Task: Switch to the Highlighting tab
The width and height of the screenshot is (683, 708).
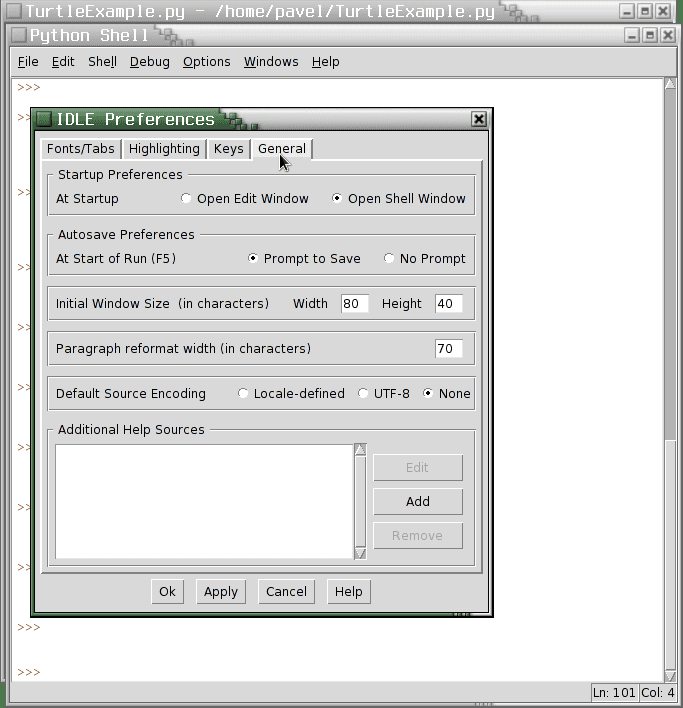Action: pyautogui.click(x=164, y=149)
